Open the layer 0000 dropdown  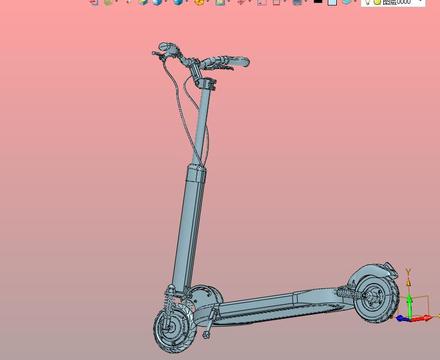[x=393, y=2]
